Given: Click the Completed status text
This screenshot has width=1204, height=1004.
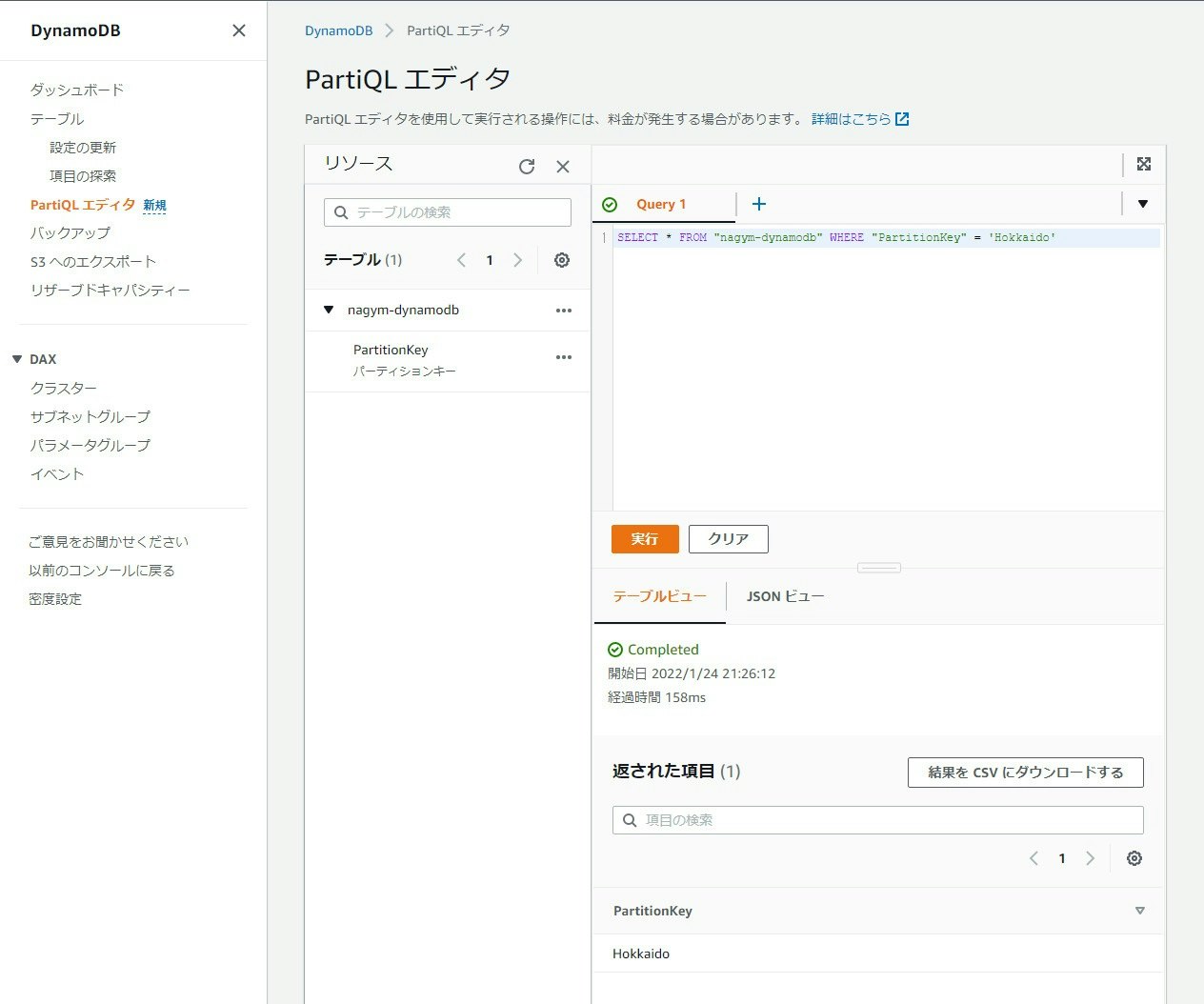Looking at the screenshot, I should tap(663, 650).
